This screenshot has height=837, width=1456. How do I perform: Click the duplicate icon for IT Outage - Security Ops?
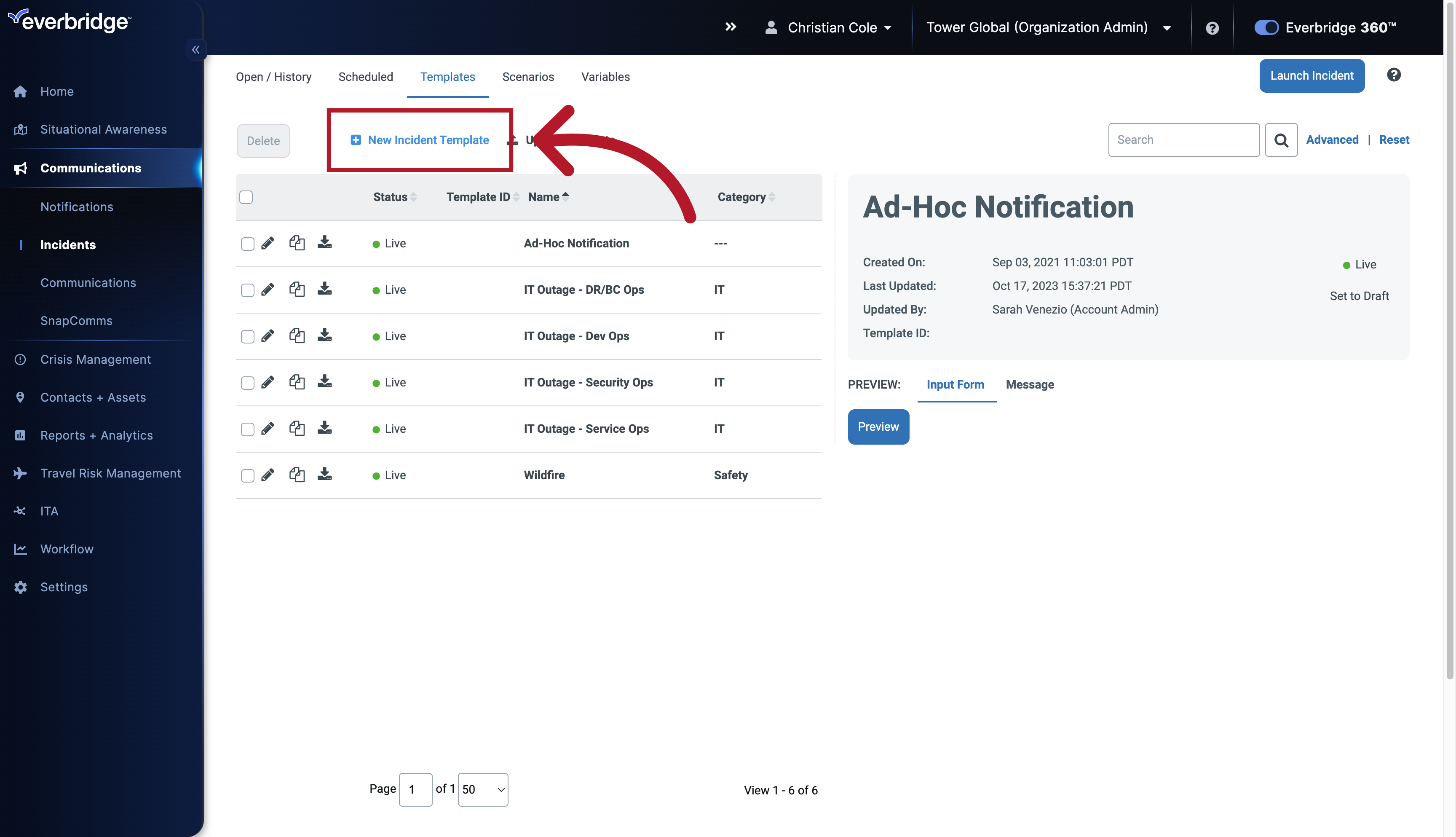[x=296, y=382]
